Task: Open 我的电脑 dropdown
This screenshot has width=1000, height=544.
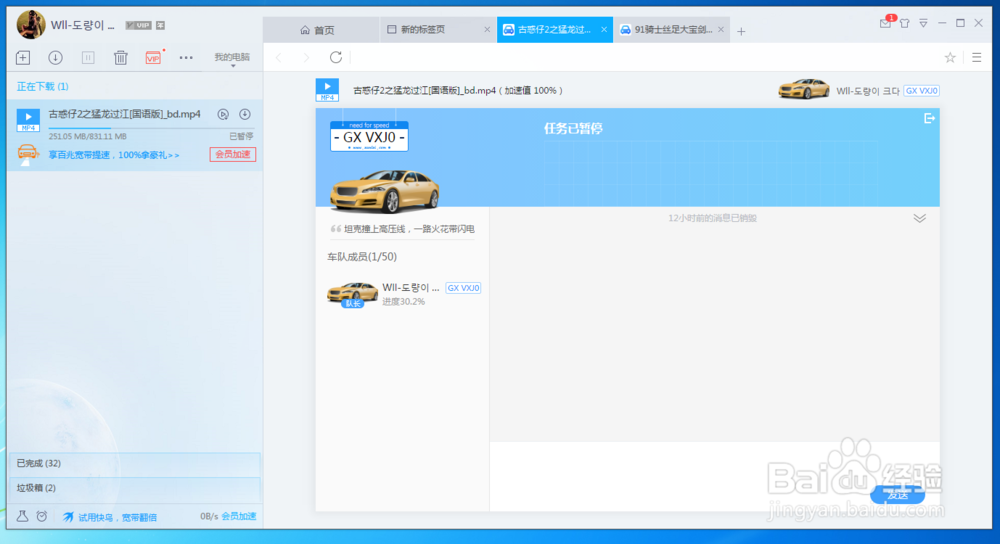Action: pos(232,59)
